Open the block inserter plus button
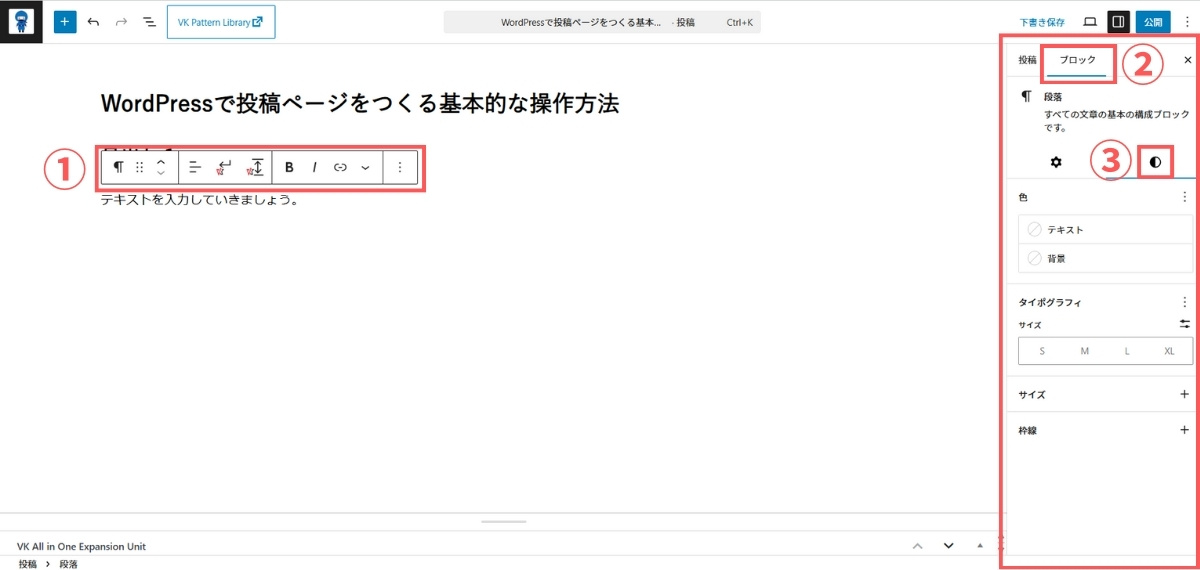1200x570 pixels. (x=65, y=21)
